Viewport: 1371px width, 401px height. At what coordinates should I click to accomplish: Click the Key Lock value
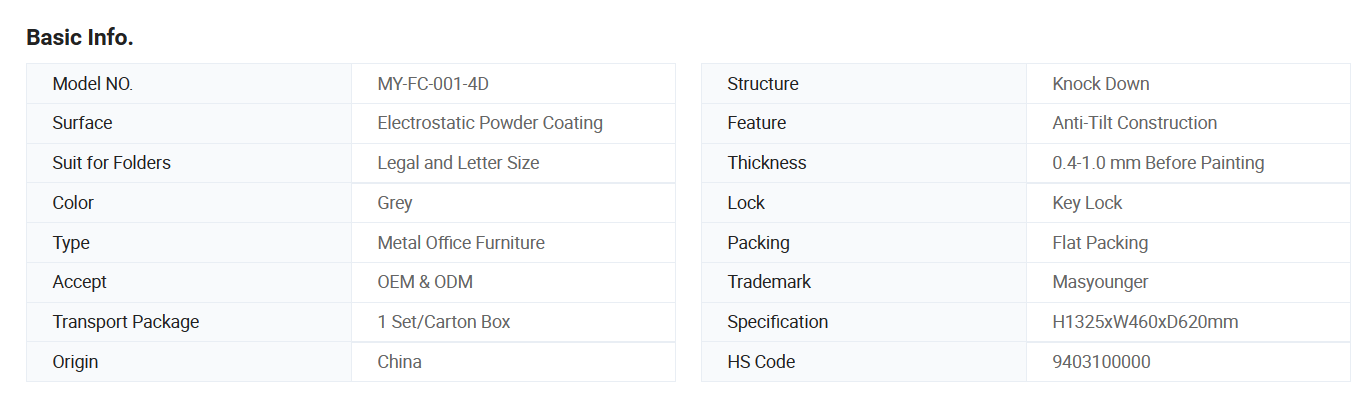click(x=1087, y=203)
